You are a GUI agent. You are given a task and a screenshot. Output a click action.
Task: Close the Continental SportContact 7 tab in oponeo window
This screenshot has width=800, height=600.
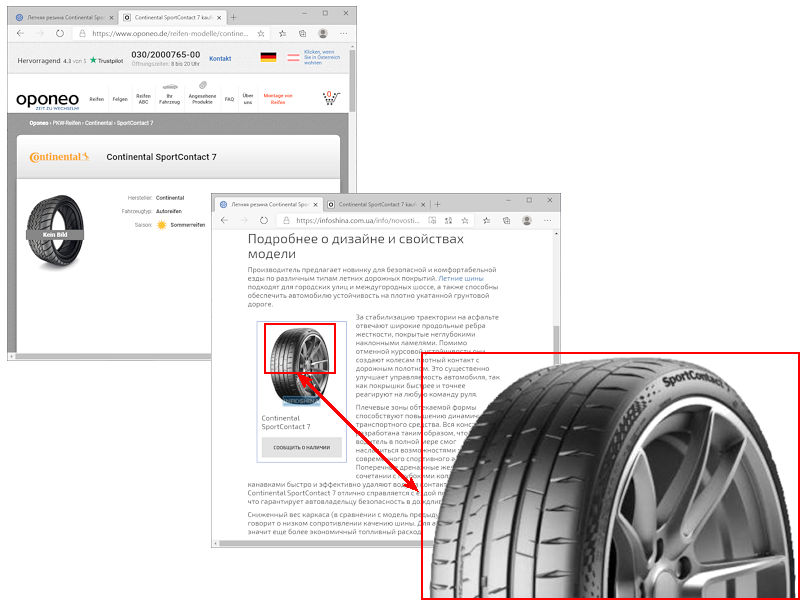(219, 17)
